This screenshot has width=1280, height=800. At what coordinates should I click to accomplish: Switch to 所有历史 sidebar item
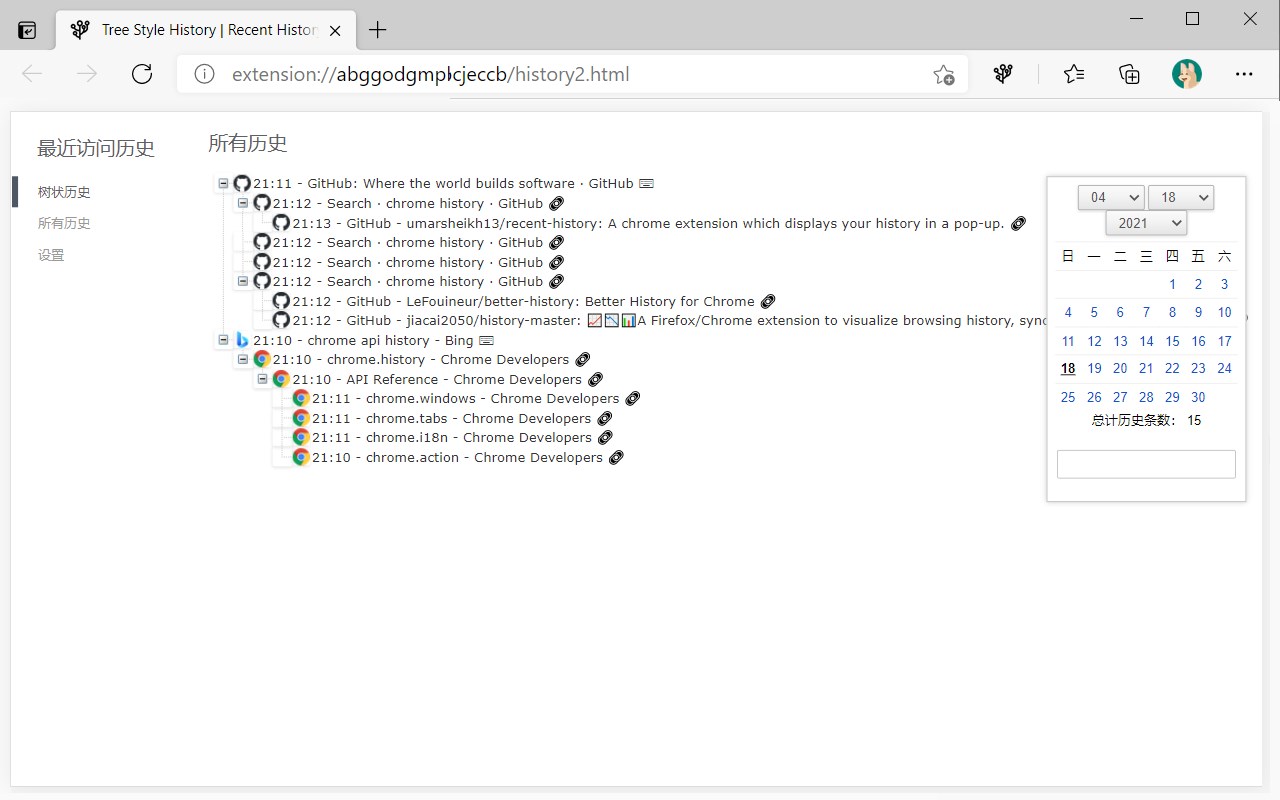pos(64,223)
